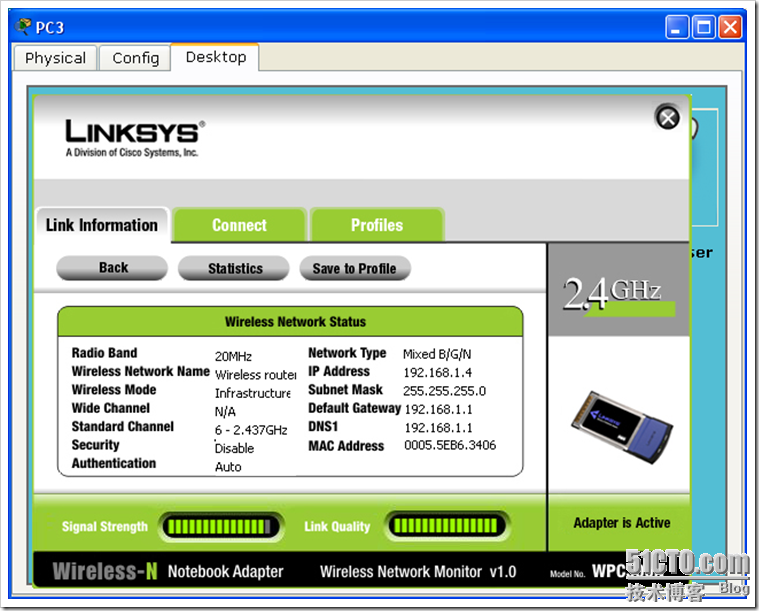Click the MAC address 0005.5EB6.3406

(450, 445)
